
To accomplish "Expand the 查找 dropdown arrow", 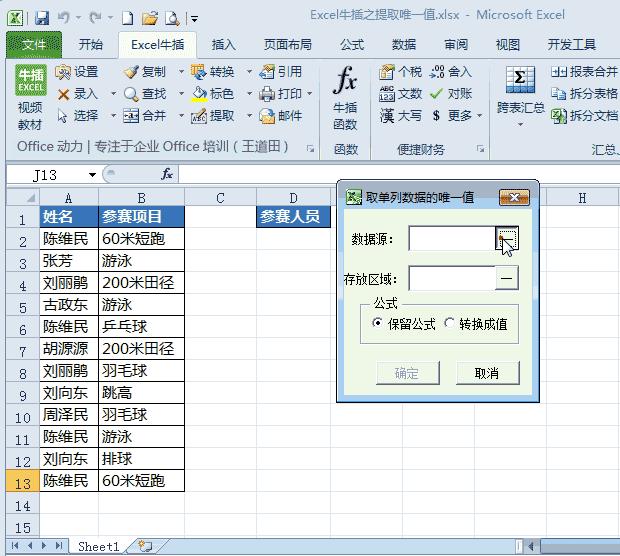I will (181, 94).
